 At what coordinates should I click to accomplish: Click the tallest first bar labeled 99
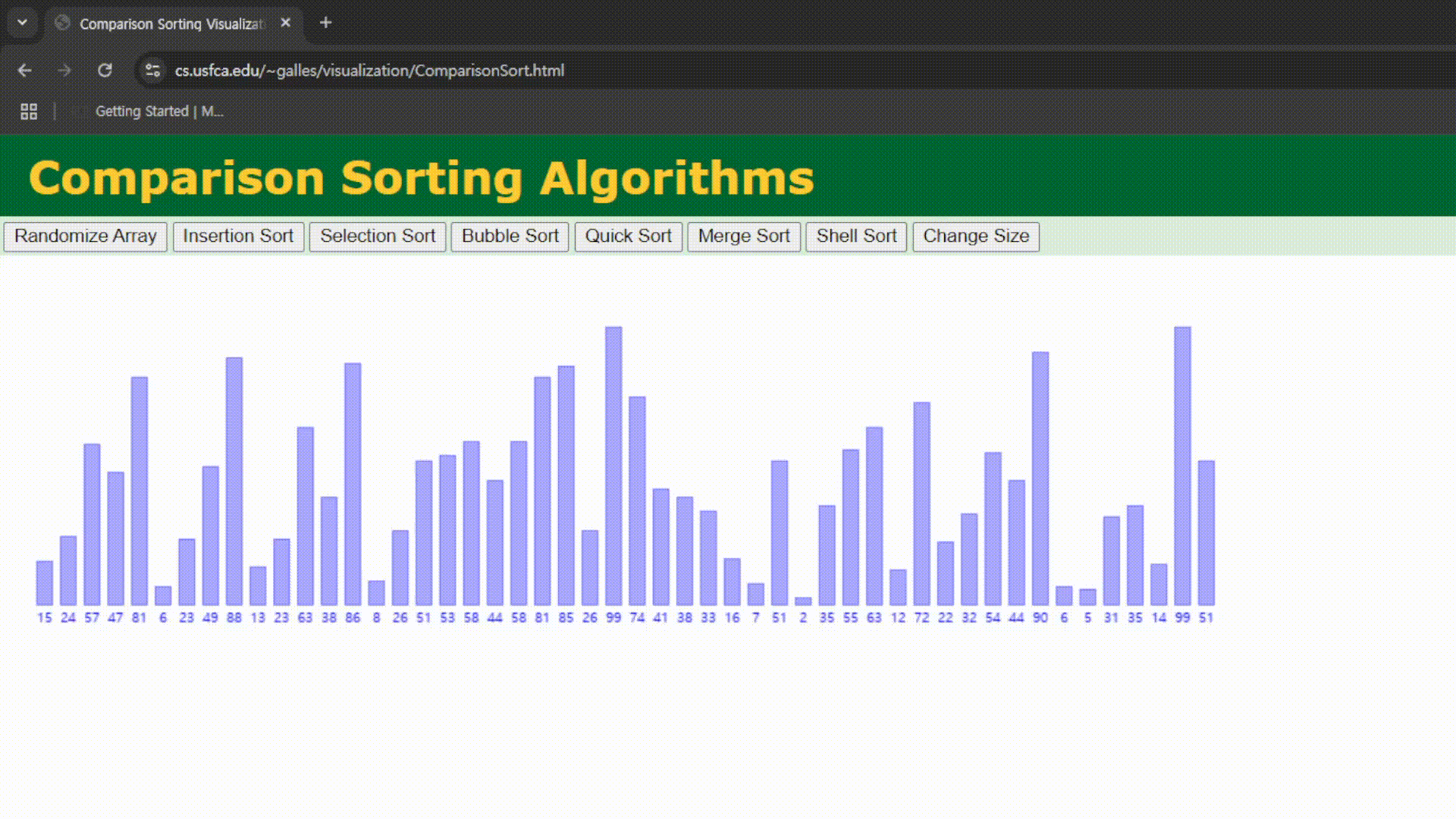[613, 466]
